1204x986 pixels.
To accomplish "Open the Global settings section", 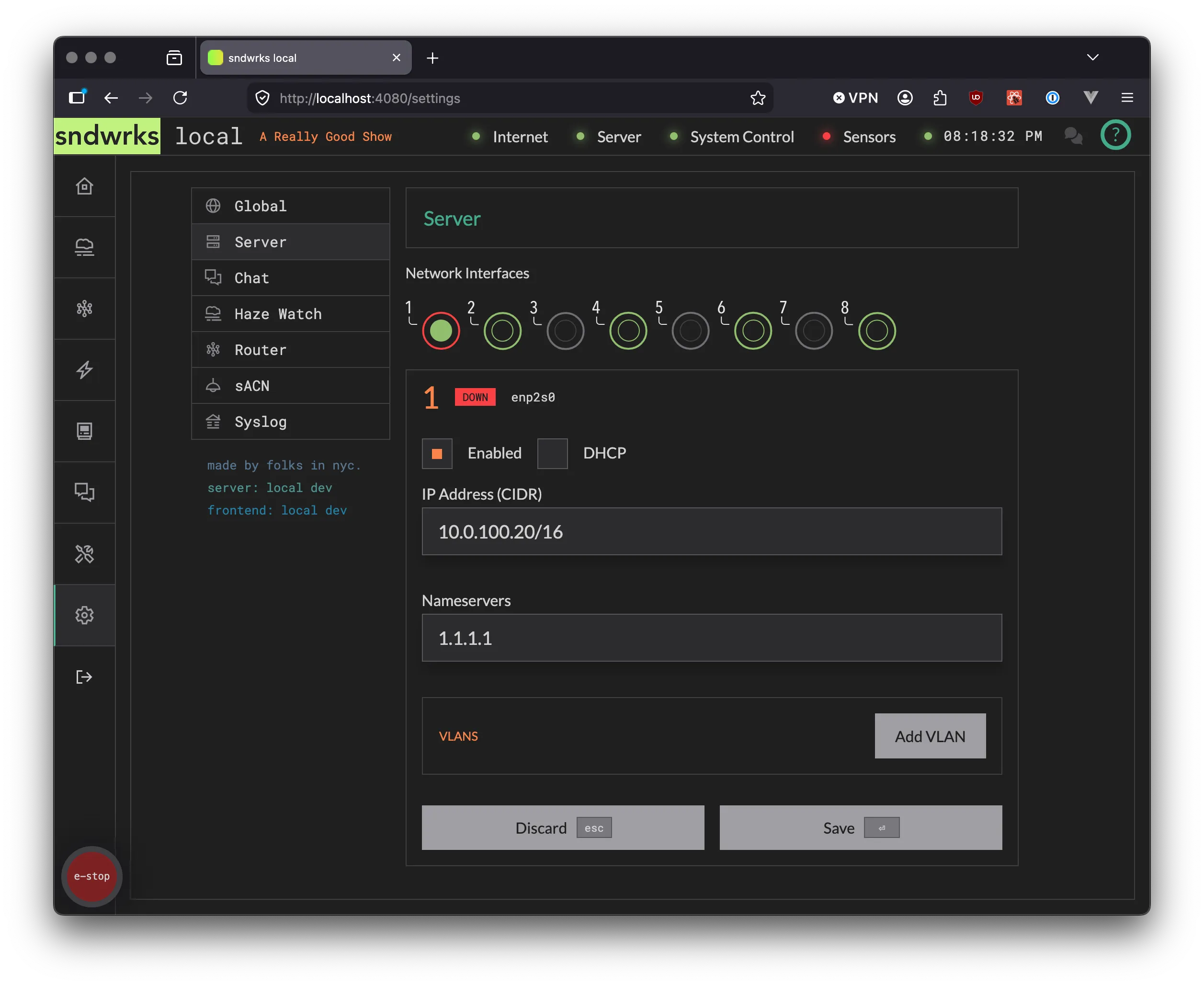I will point(291,206).
